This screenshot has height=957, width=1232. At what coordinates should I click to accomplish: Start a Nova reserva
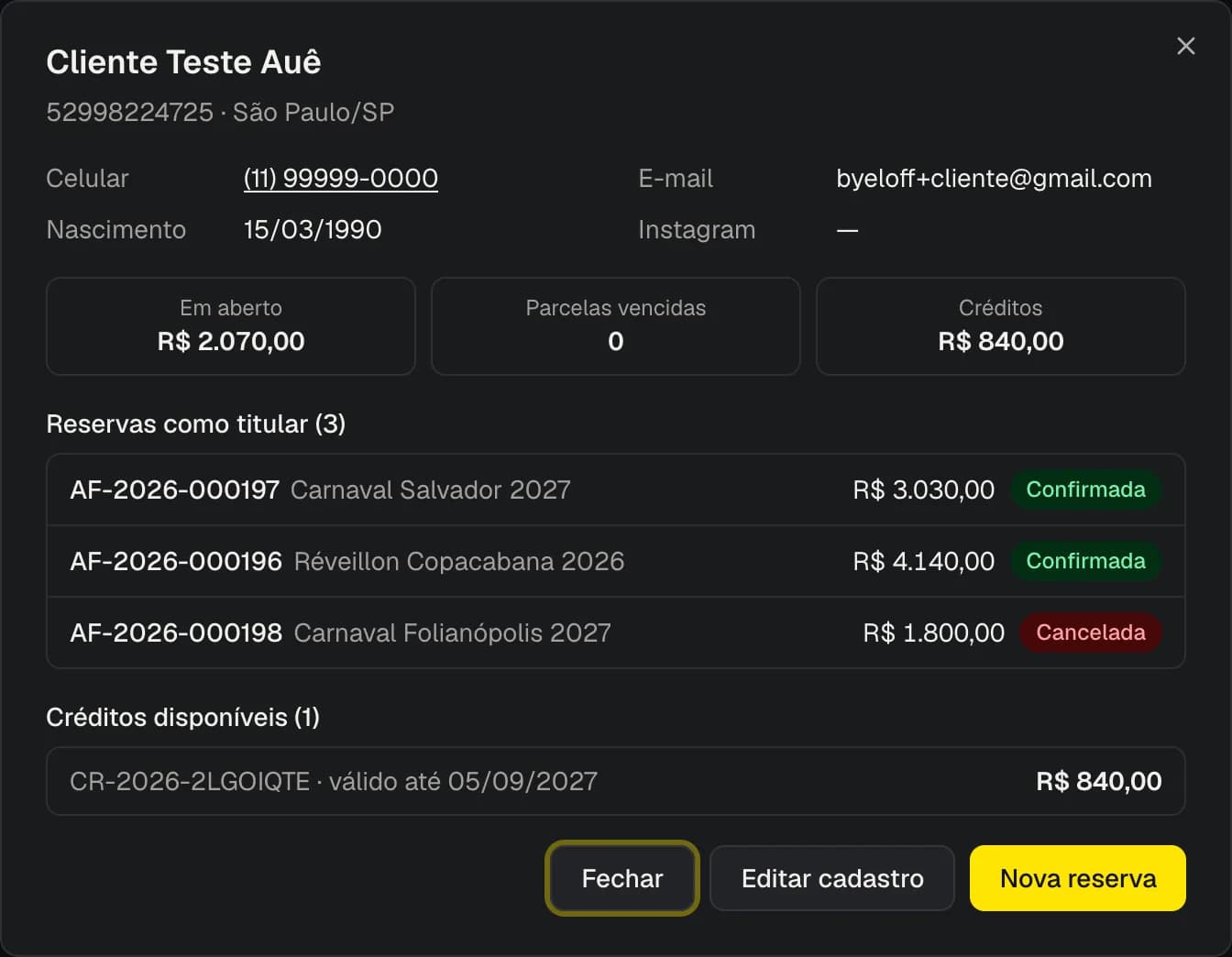tap(1078, 878)
